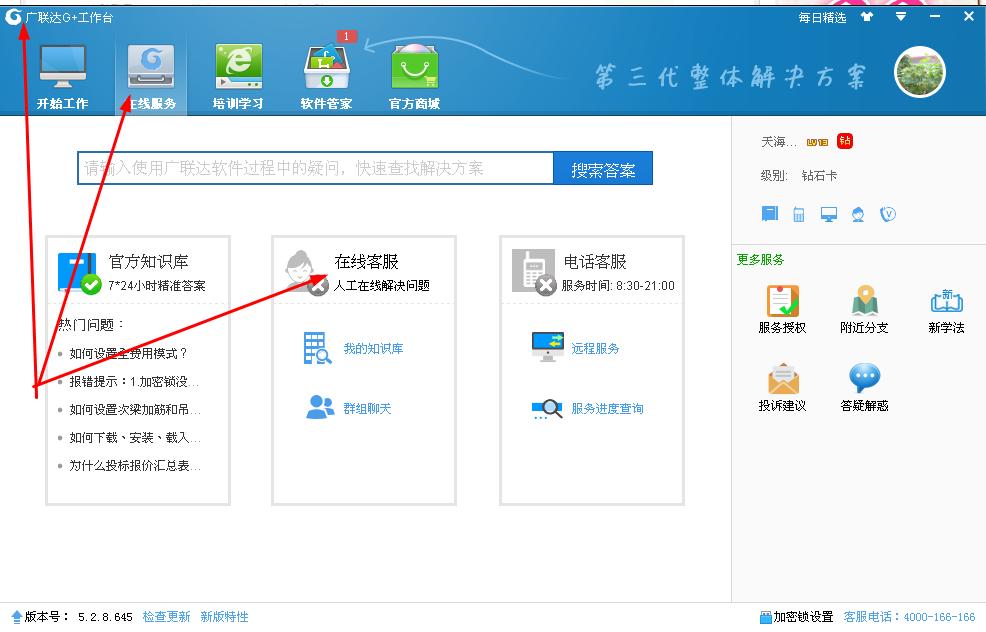Open the 服务进度查询 link
The image size is (986, 632).
pyautogui.click(x=607, y=409)
